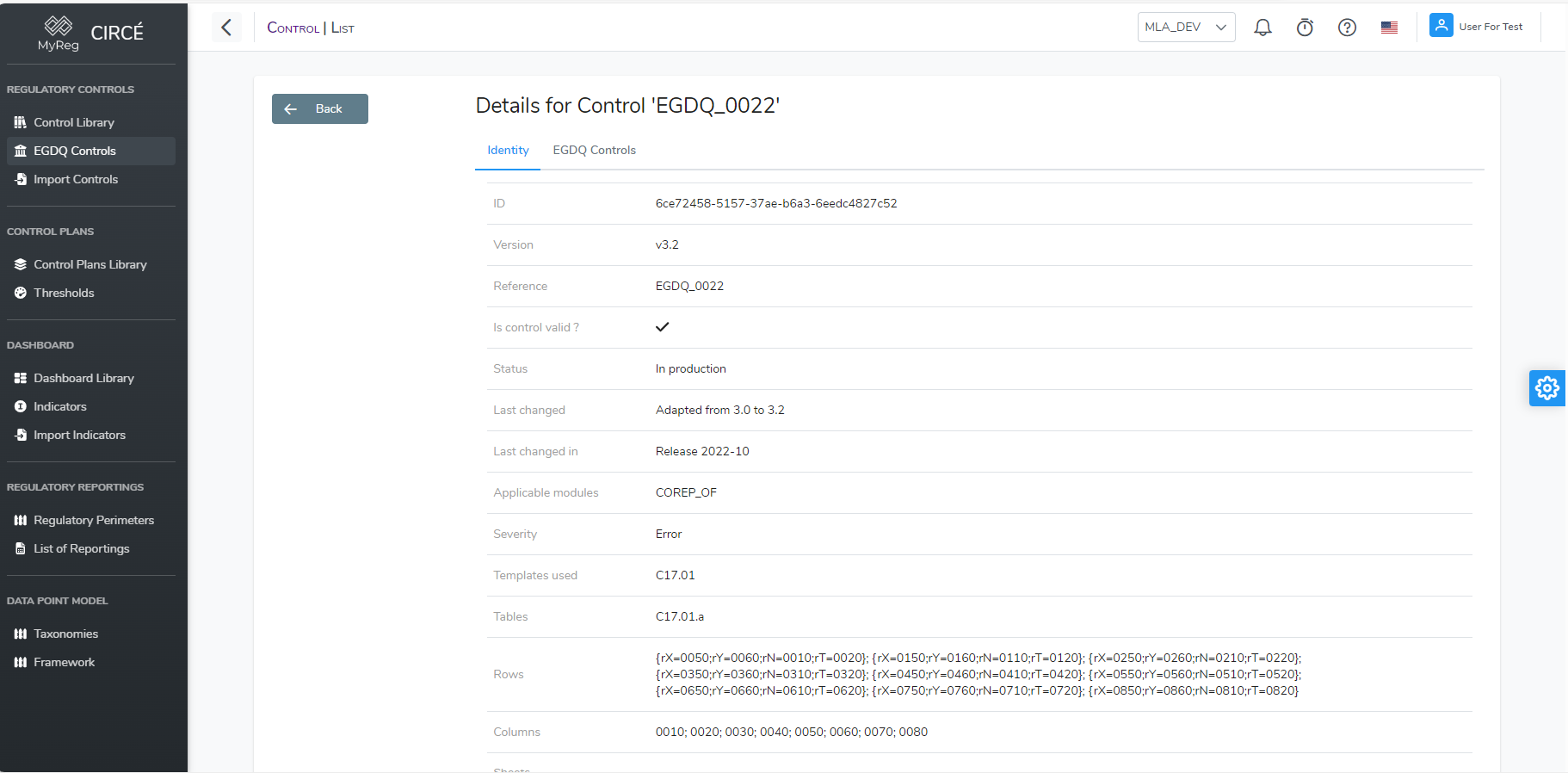1568x773 pixels.
Task: Click the Is control valid checkmark
Action: [x=662, y=327]
